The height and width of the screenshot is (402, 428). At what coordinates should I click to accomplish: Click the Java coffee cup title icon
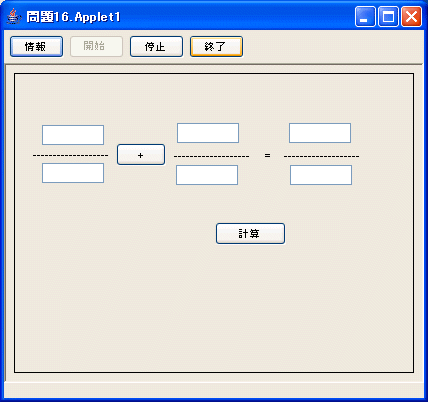13,16
